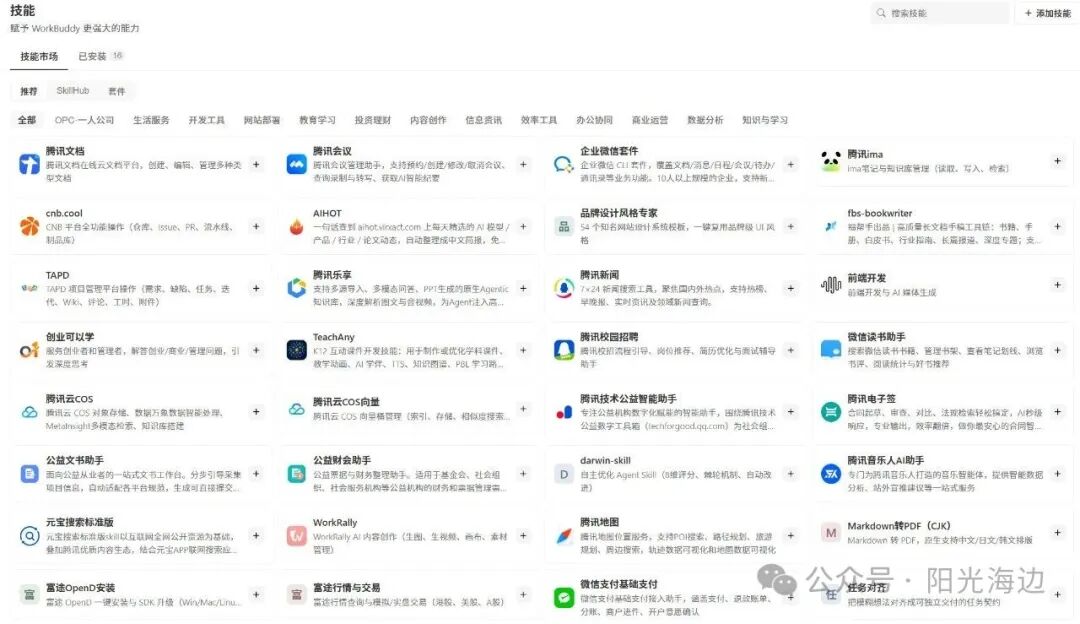Open the 元宝搜索标准版 search icon
Screen dimensions: 1080x624
click(29, 536)
